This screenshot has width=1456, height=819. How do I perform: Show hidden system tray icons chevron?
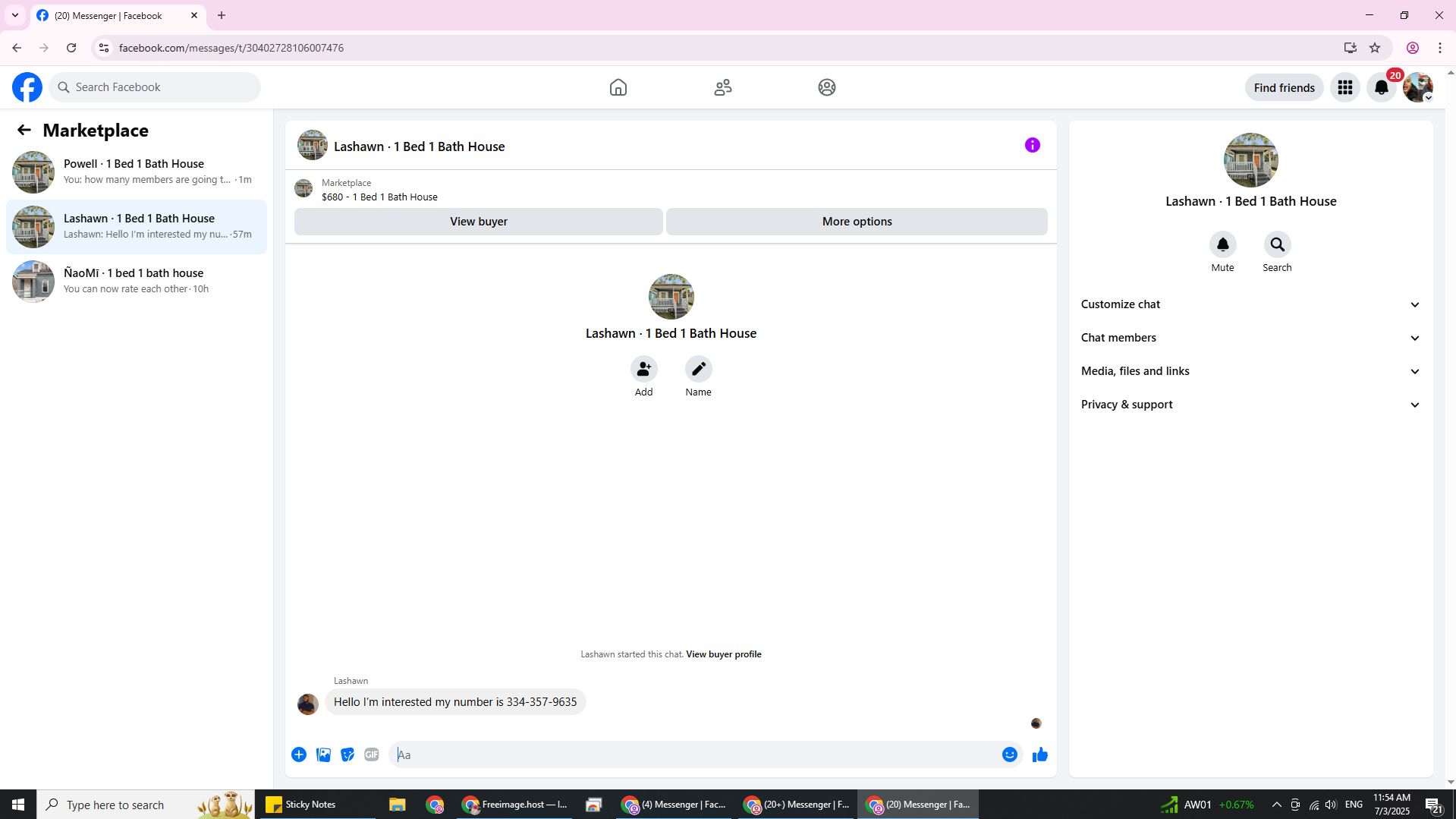tap(1276, 805)
